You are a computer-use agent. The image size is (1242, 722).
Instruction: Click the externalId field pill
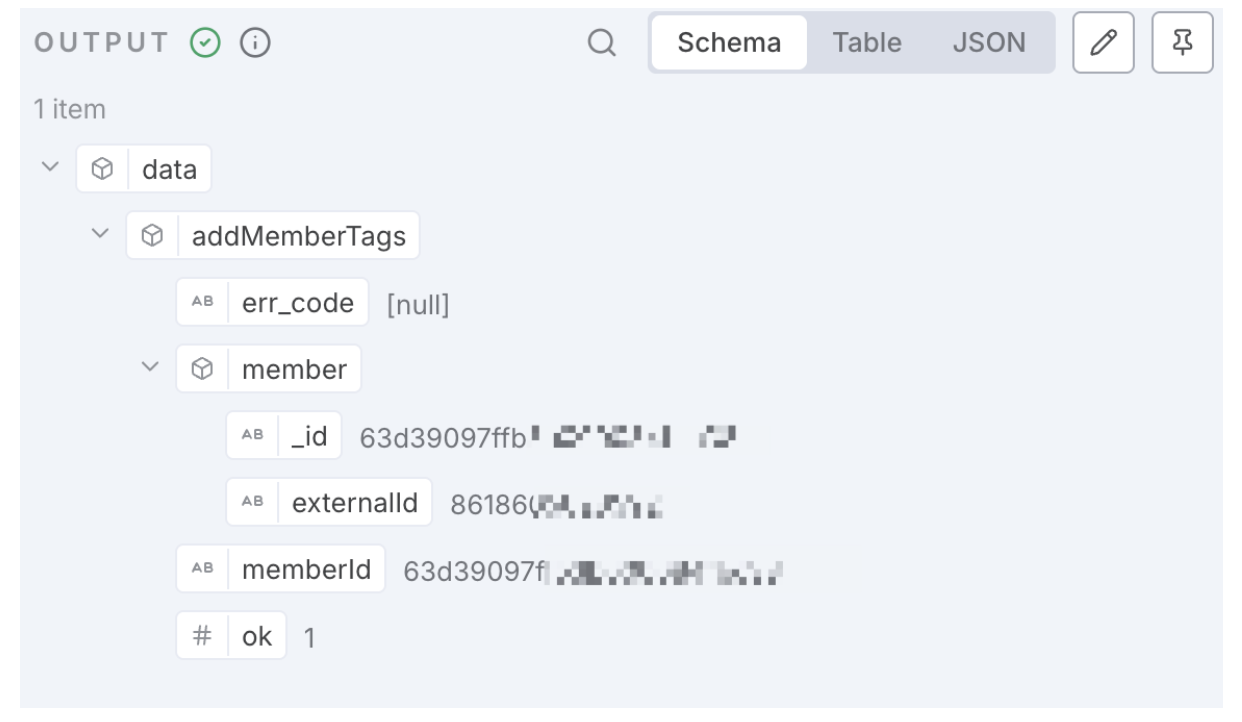[329, 502]
